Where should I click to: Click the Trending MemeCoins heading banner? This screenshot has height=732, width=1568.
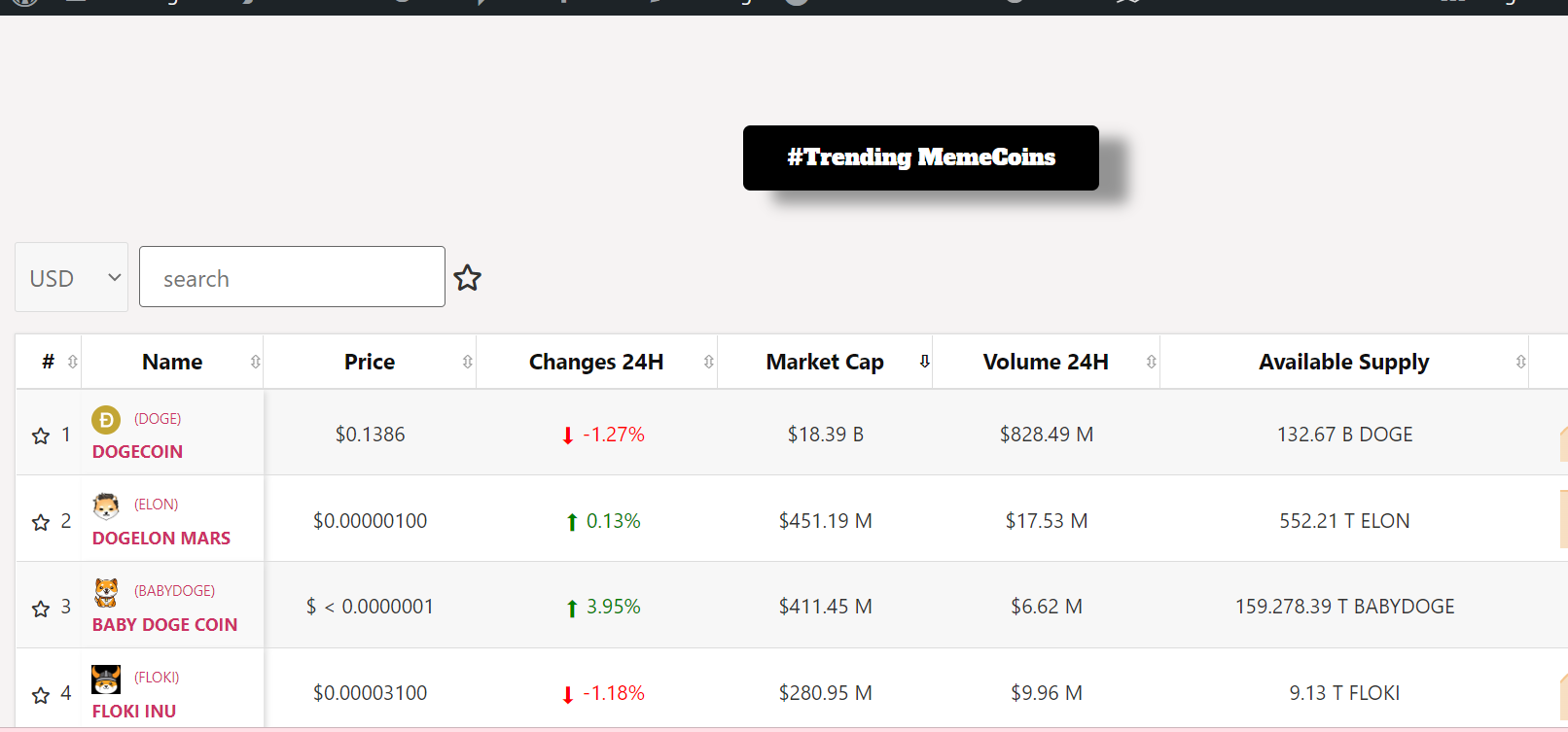(x=920, y=157)
